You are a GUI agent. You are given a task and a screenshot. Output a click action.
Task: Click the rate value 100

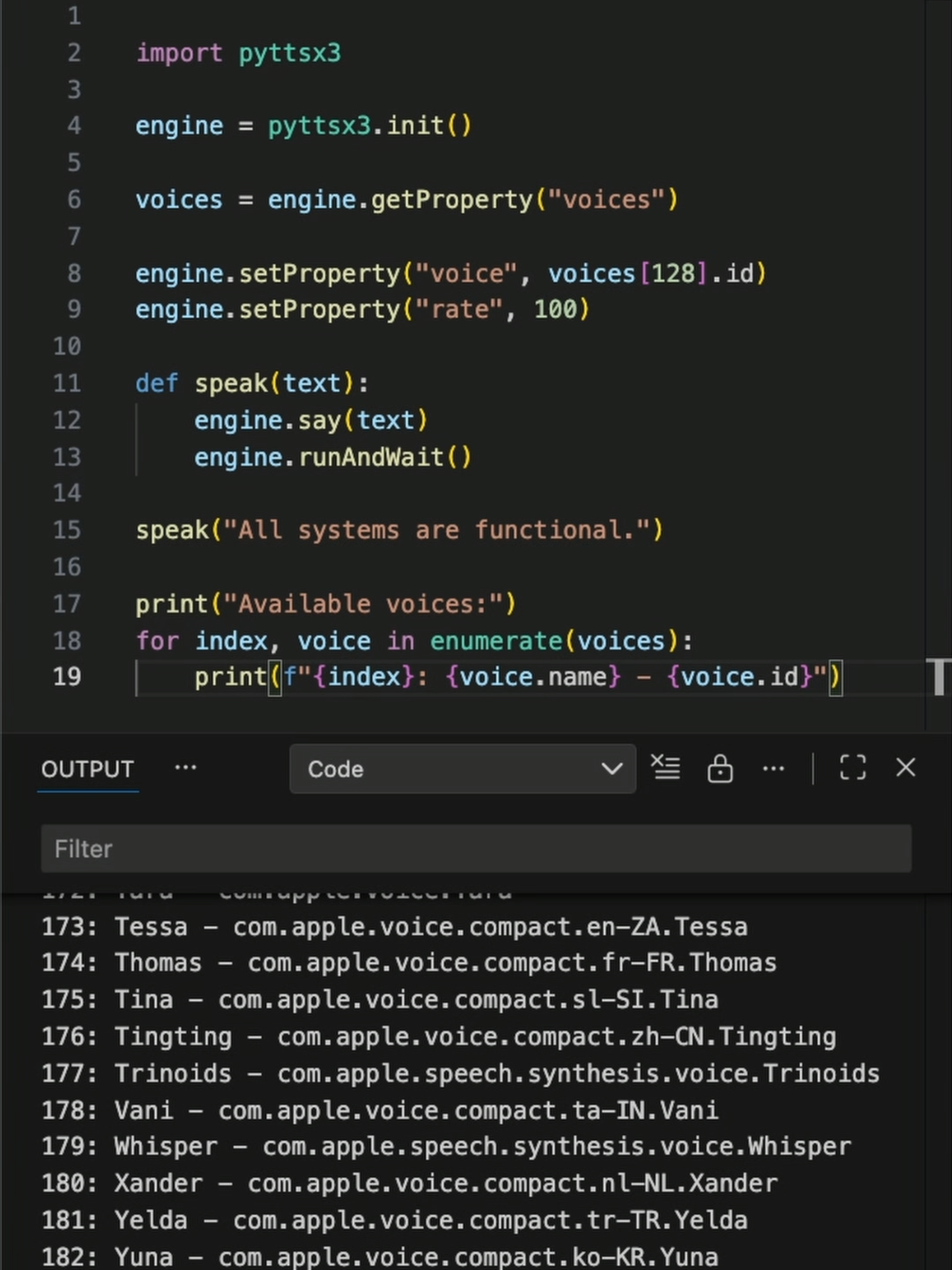555,309
